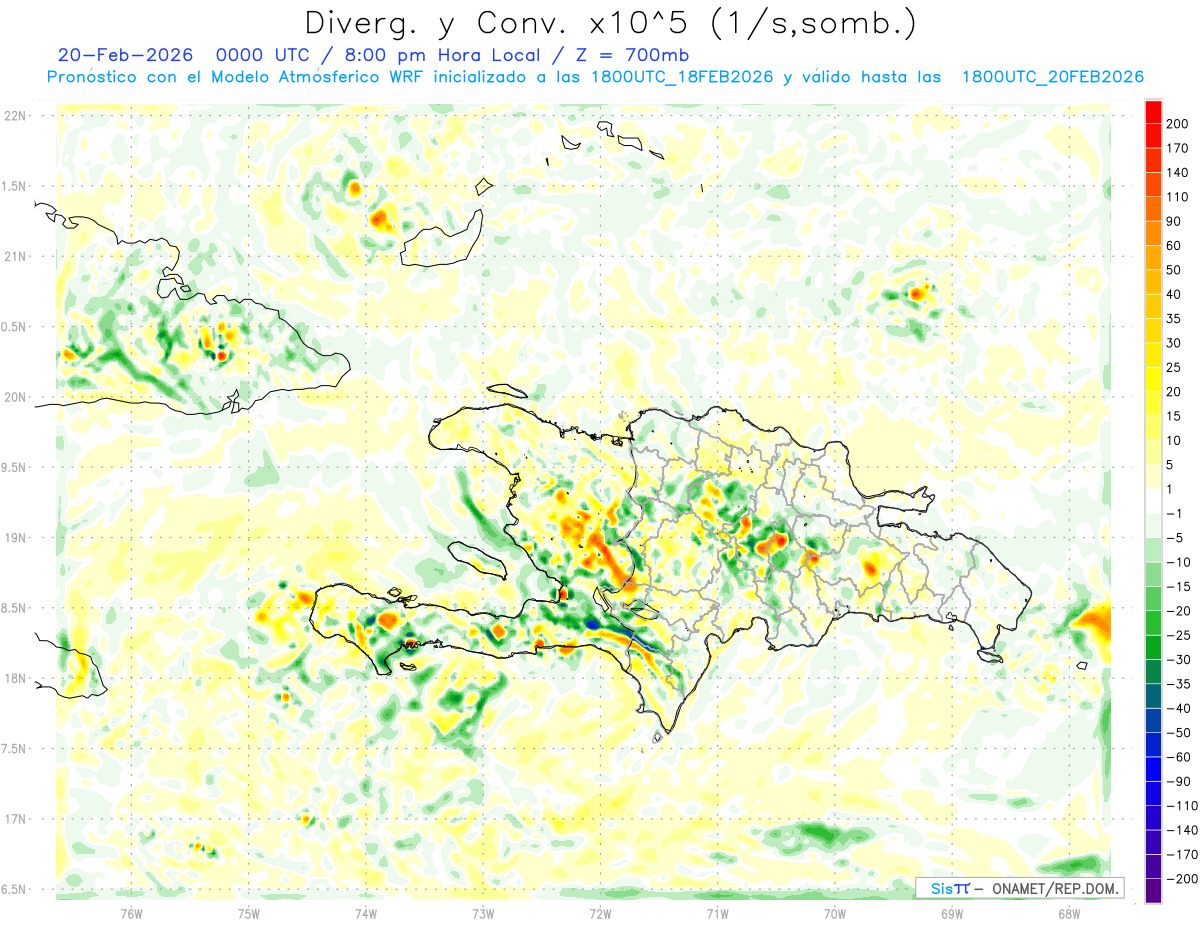Click the positive 90 colorbar value

tap(1174, 221)
